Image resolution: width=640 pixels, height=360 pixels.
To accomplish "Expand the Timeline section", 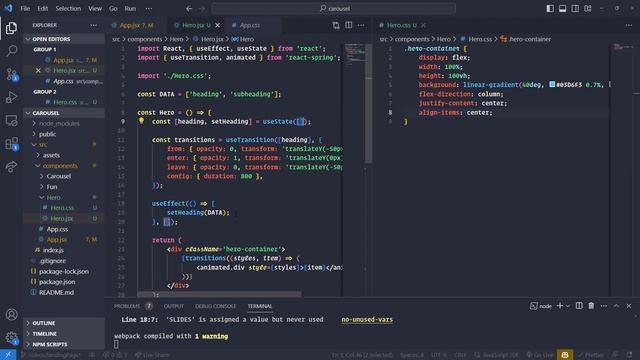I will tap(64, 333).
